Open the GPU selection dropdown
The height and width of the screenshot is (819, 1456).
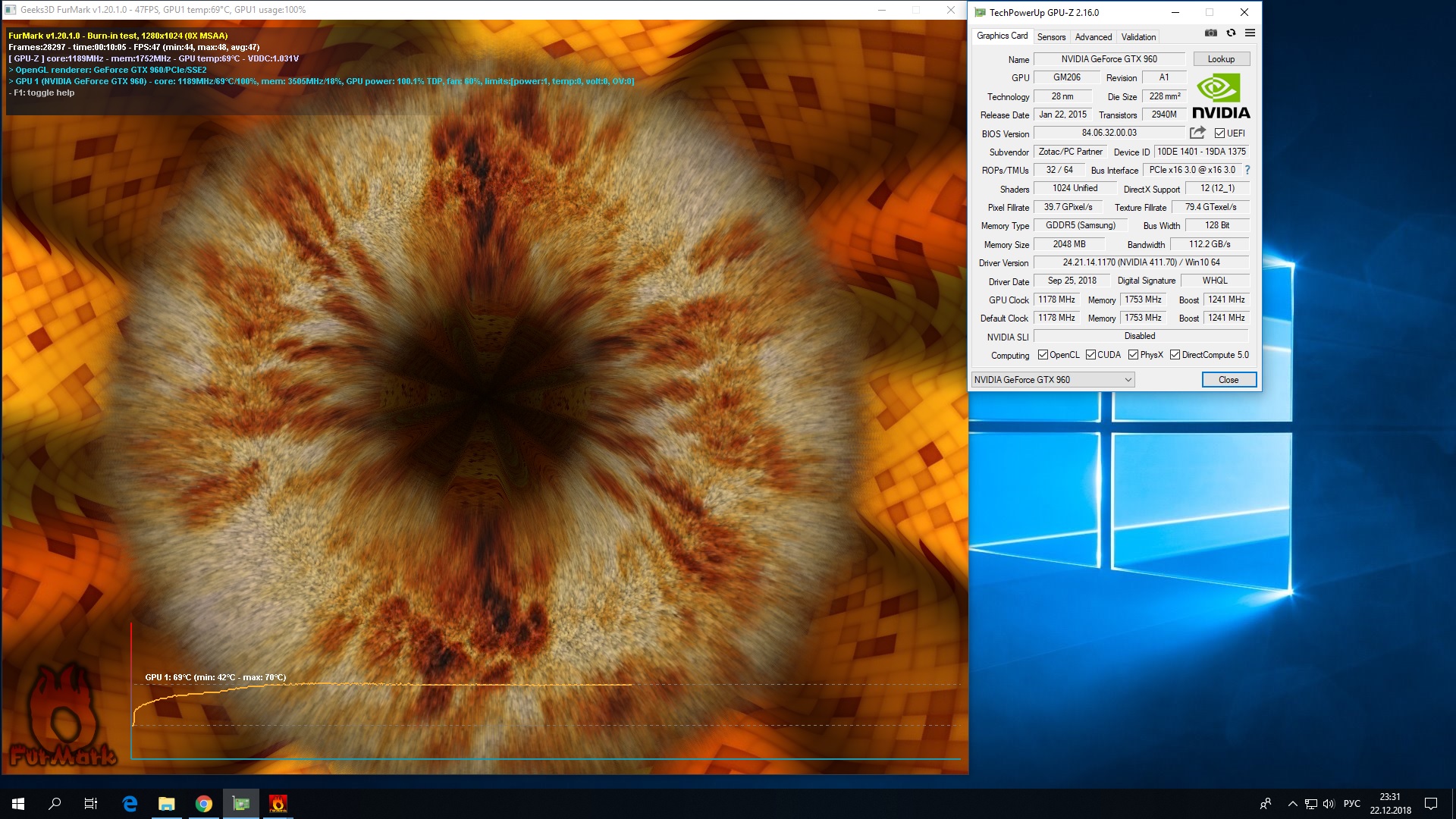(1053, 380)
